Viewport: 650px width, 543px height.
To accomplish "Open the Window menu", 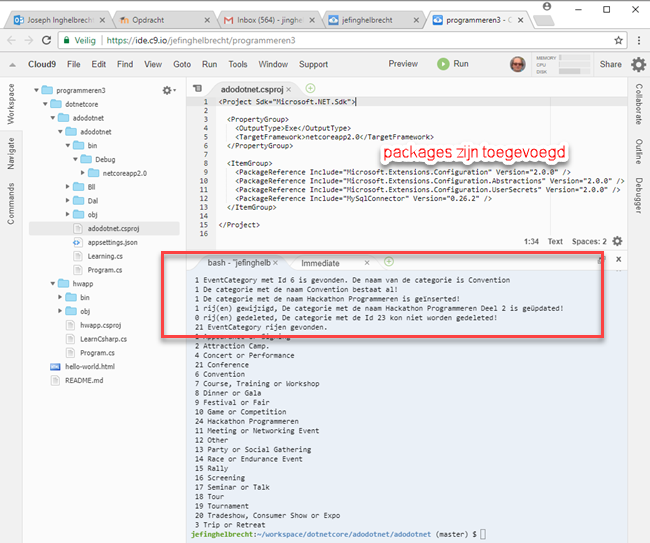I will pos(273,64).
